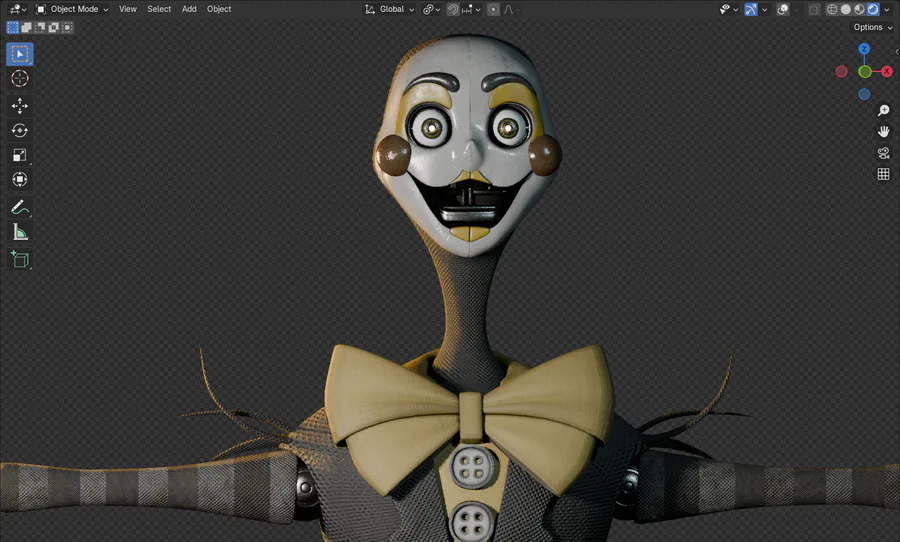This screenshot has height=542, width=900.
Task: Expand the viewport shading options arrow
Action: click(887, 9)
